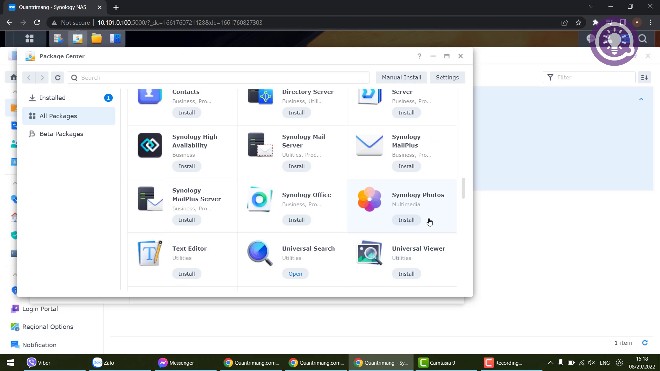Screen dimensions: 660x371
Task: Click the Synology MailPlus Server icon
Action: click(150, 199)
